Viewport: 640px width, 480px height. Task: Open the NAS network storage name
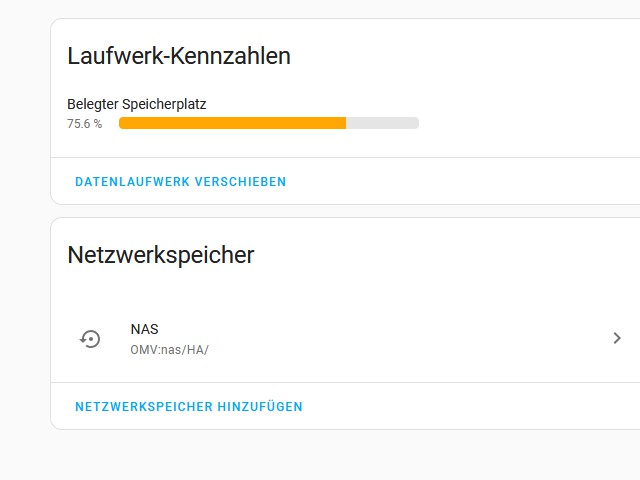tap(144, 329)
